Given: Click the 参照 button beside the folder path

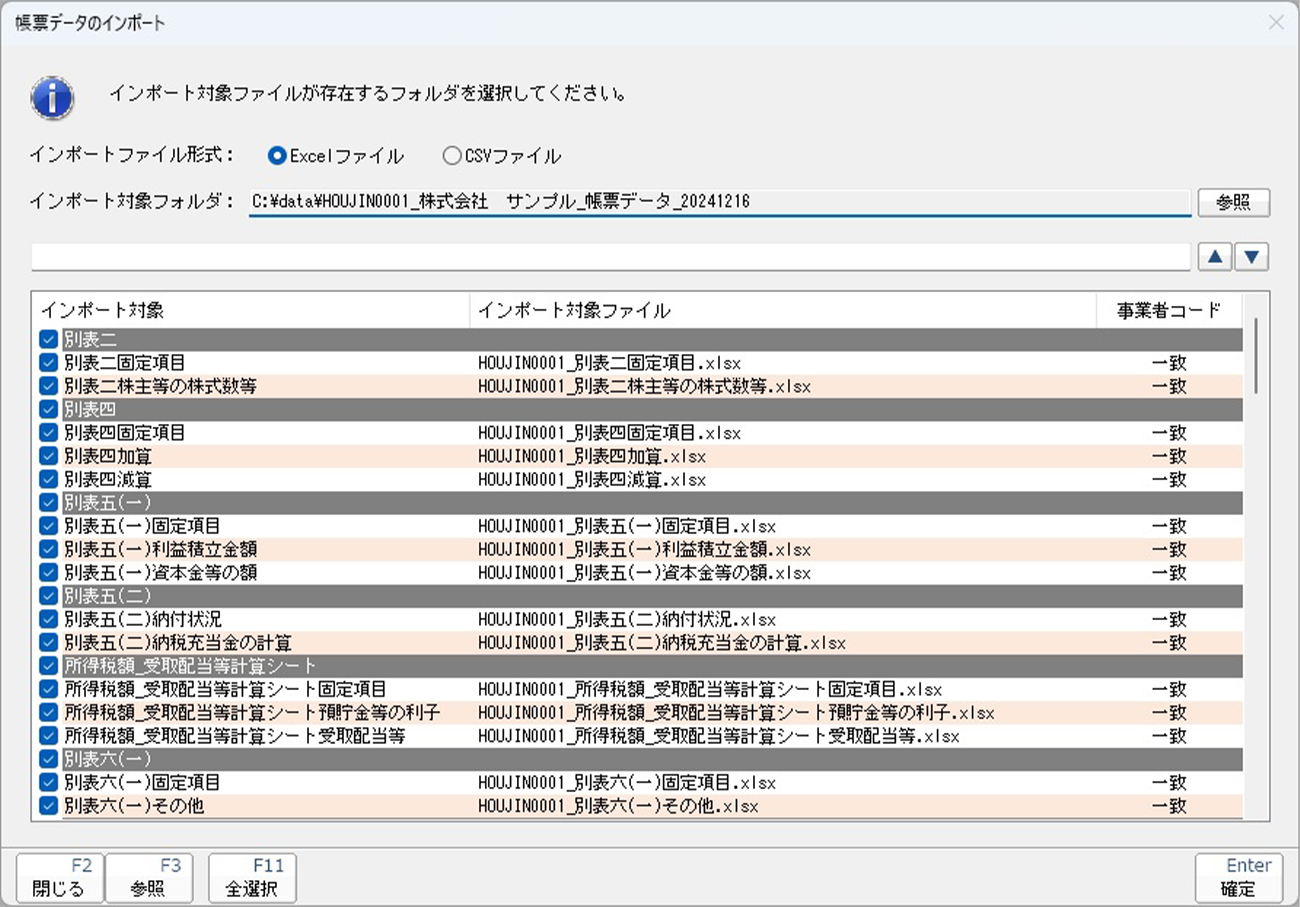Looking at the screenshot, I should (1233, 202).
